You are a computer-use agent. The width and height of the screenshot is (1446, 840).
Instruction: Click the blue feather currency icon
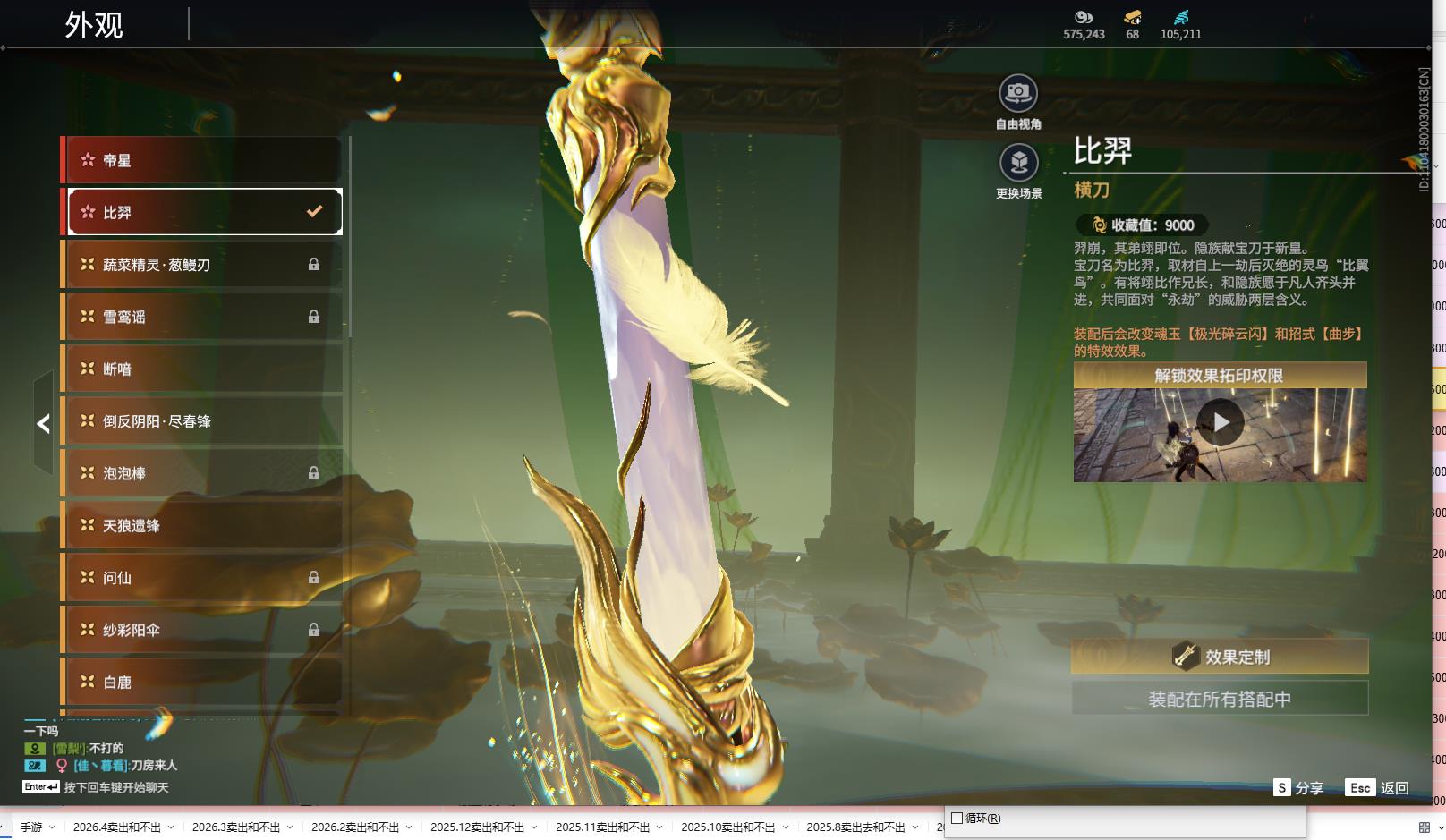point(1181,17)
